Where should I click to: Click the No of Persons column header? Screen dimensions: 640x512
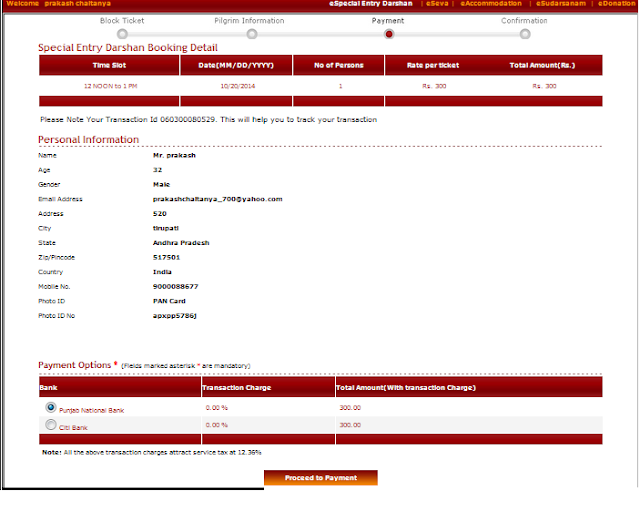tap(338, 65)
